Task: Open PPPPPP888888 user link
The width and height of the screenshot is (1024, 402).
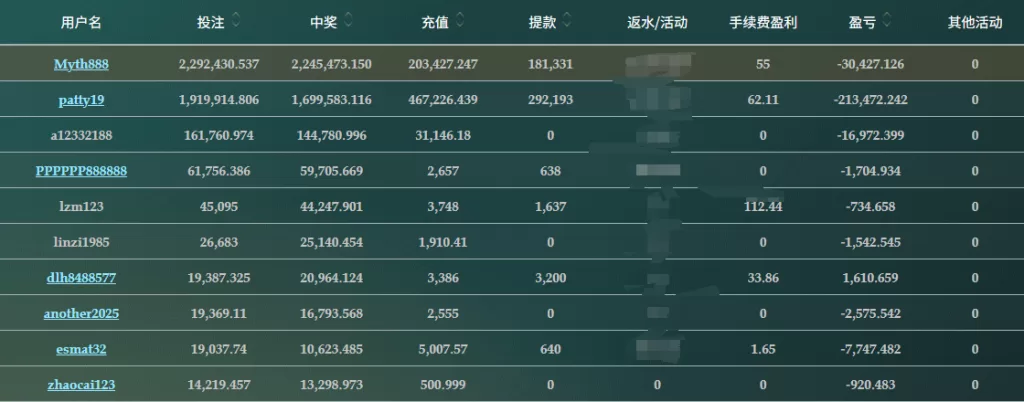Action: [x=81, y=171]
